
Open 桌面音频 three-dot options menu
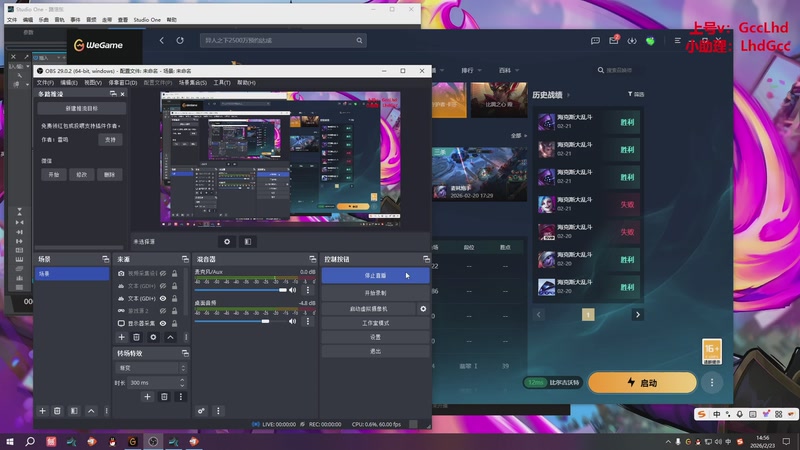pyautogui.click(x=308, y=321)
